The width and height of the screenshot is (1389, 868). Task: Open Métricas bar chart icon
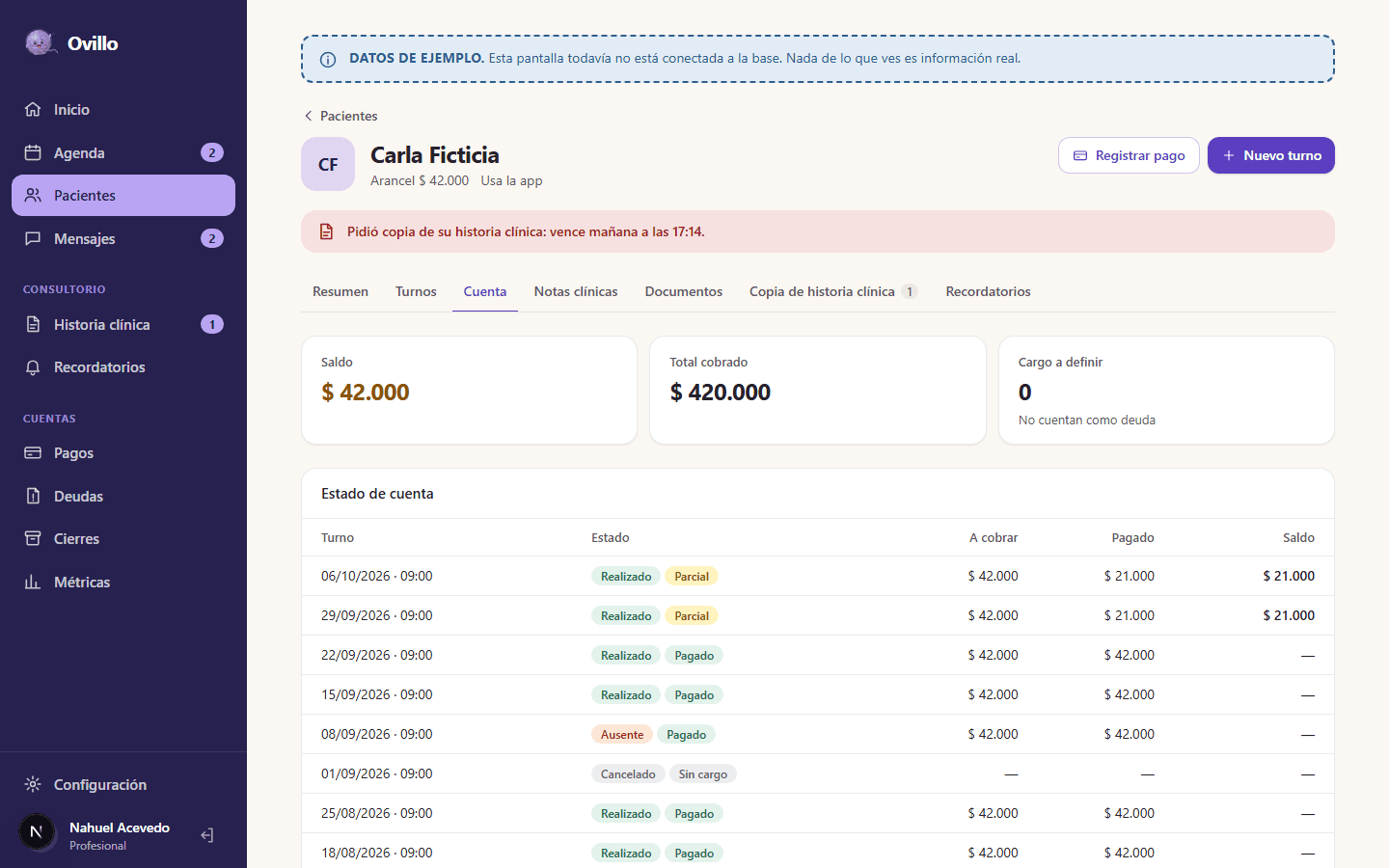click(33, 582)
